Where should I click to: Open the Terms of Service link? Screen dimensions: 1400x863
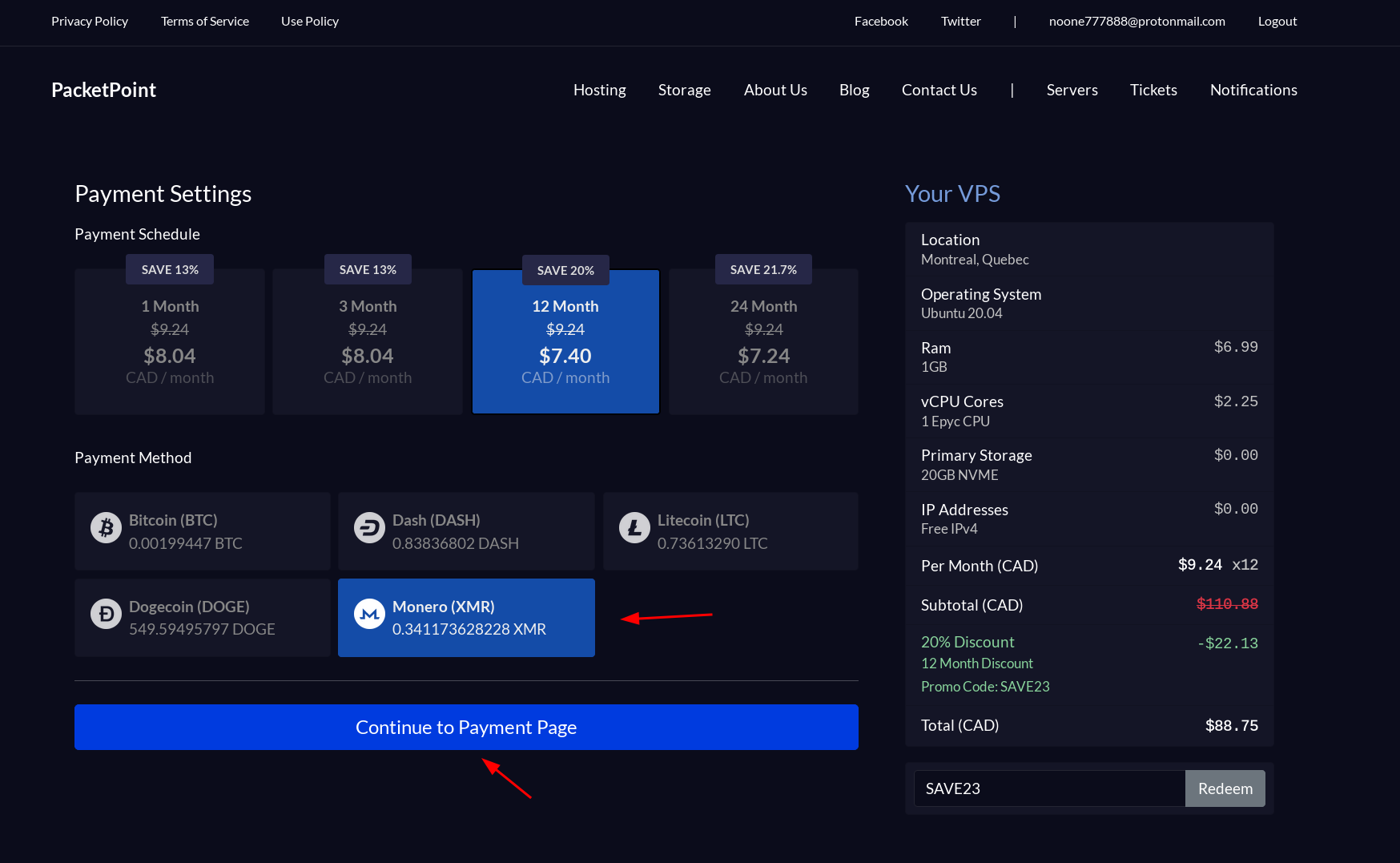205,21
